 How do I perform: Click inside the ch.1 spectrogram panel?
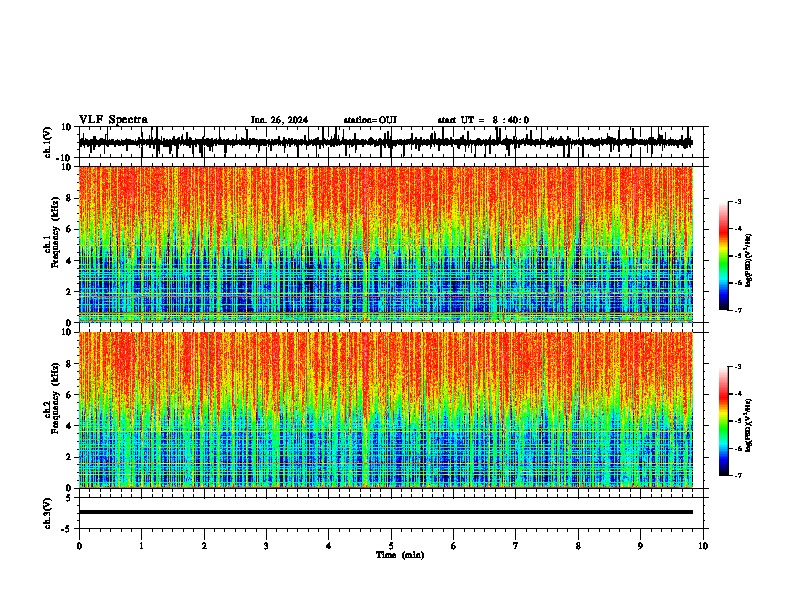click(385, 244)
